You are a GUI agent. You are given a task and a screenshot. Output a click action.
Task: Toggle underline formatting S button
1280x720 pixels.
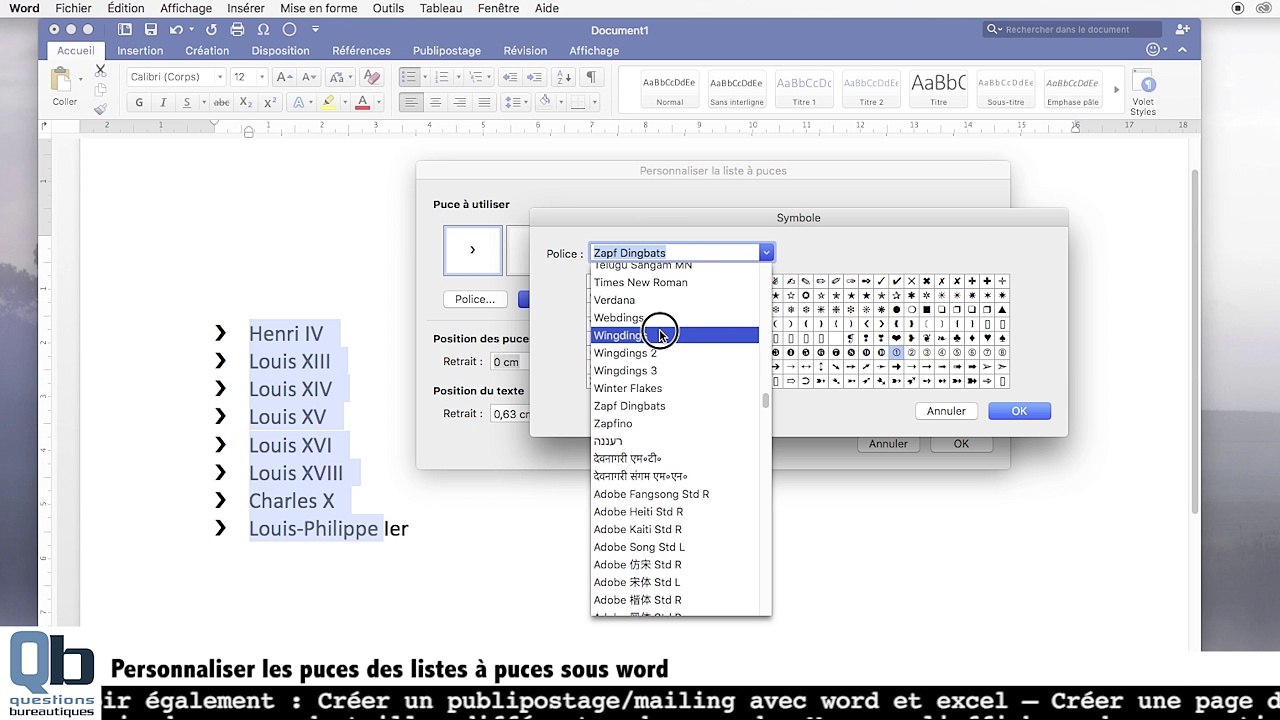(x=187, y=102)
